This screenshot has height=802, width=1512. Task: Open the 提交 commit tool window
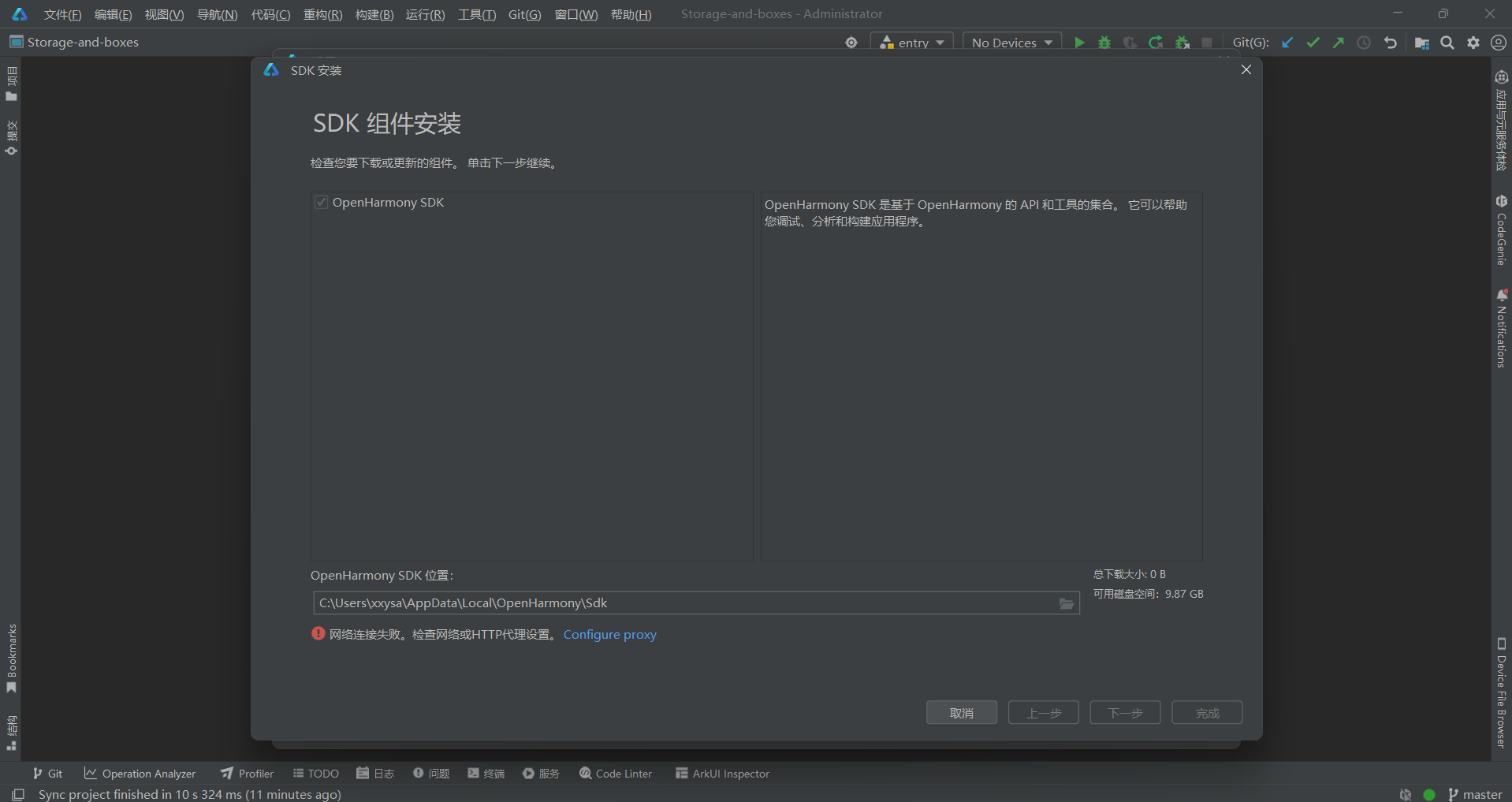pyautogui.click(x=11, y=138)
